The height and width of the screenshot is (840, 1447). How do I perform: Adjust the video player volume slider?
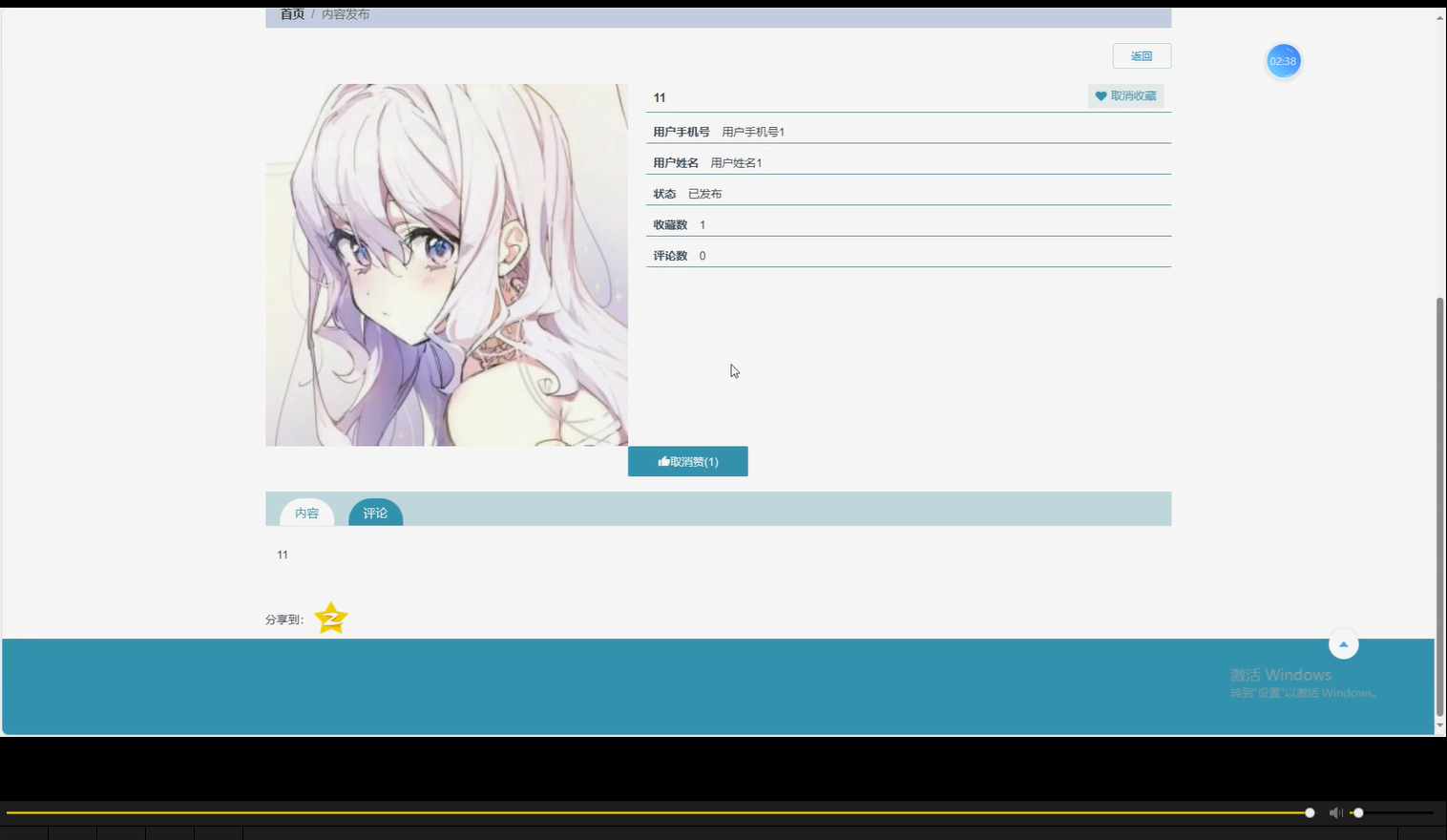pos(1392,812)
